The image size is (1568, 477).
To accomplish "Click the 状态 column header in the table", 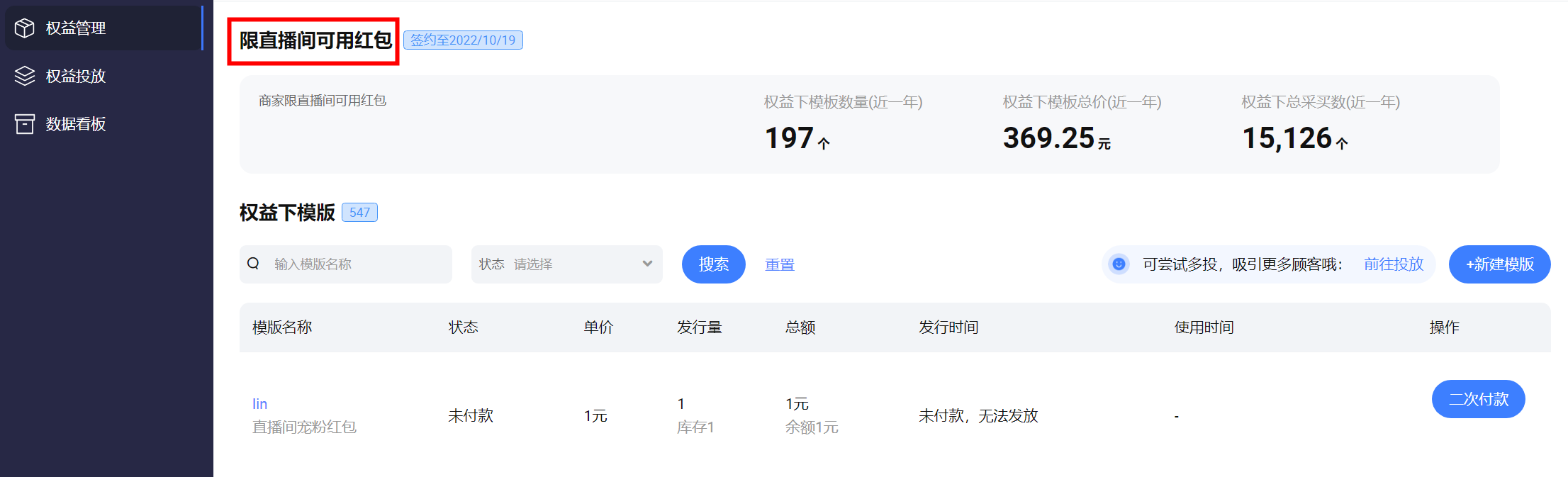I will (464, 327).
